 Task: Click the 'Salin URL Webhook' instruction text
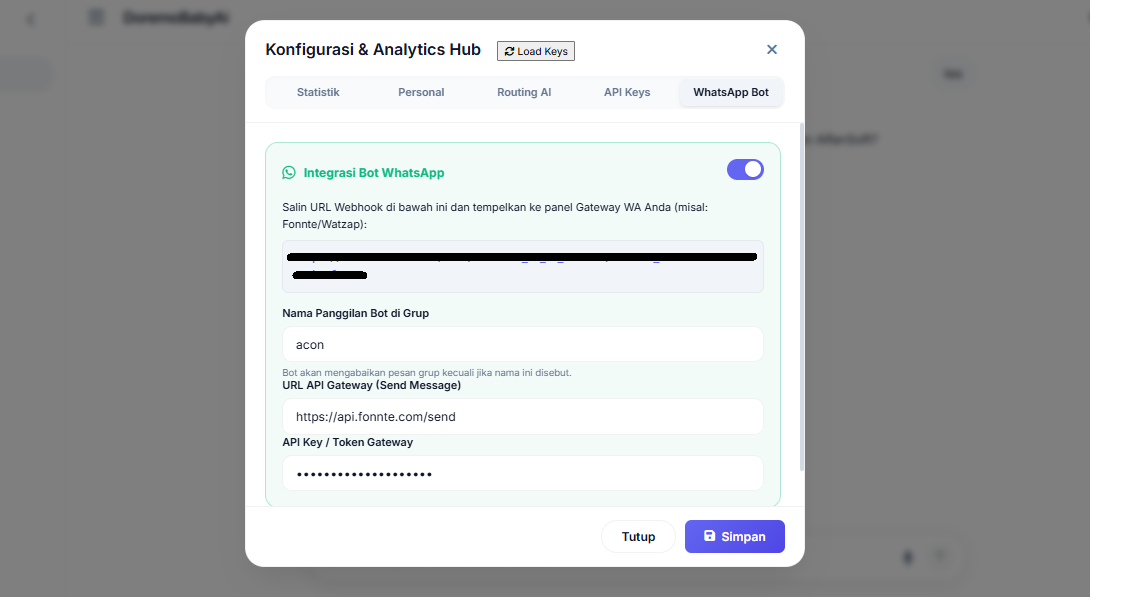[495, 216]
